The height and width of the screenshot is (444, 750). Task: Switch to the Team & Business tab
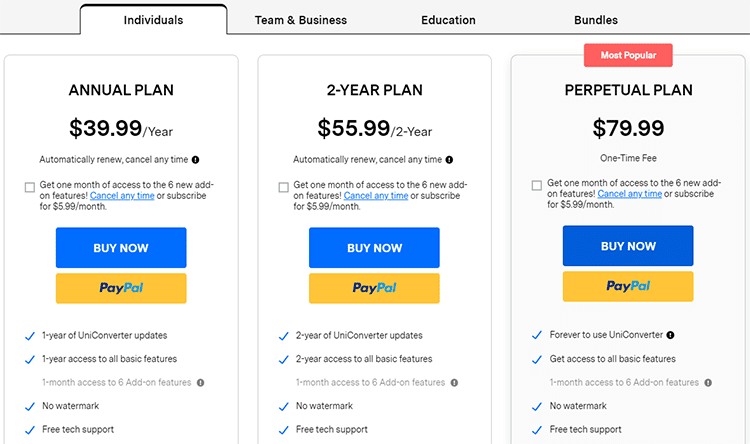(x=300, y=20)
